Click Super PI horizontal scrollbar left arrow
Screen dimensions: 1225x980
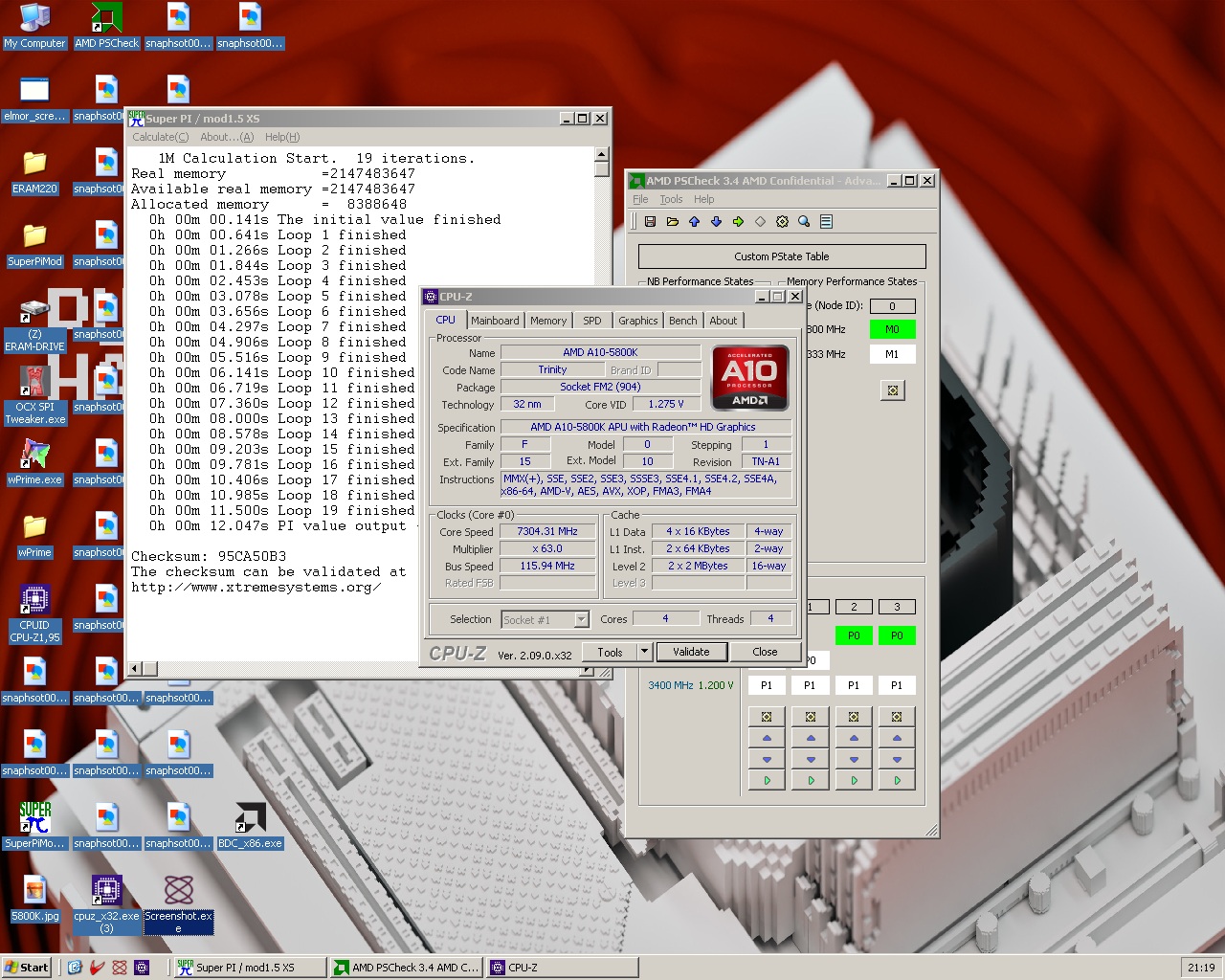click(x=136, y=668)
